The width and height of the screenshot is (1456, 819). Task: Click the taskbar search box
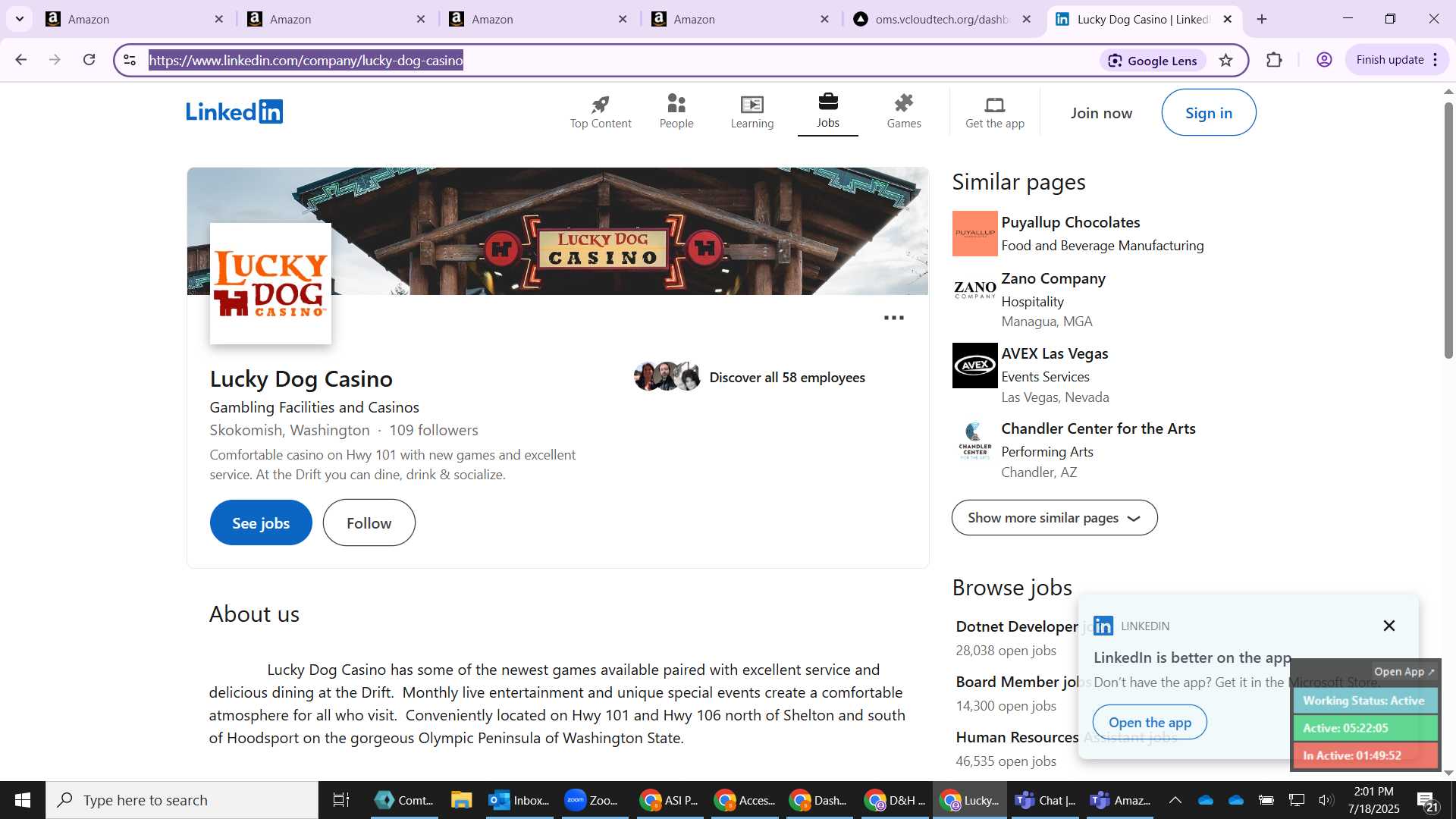click(x=182, y=800)
